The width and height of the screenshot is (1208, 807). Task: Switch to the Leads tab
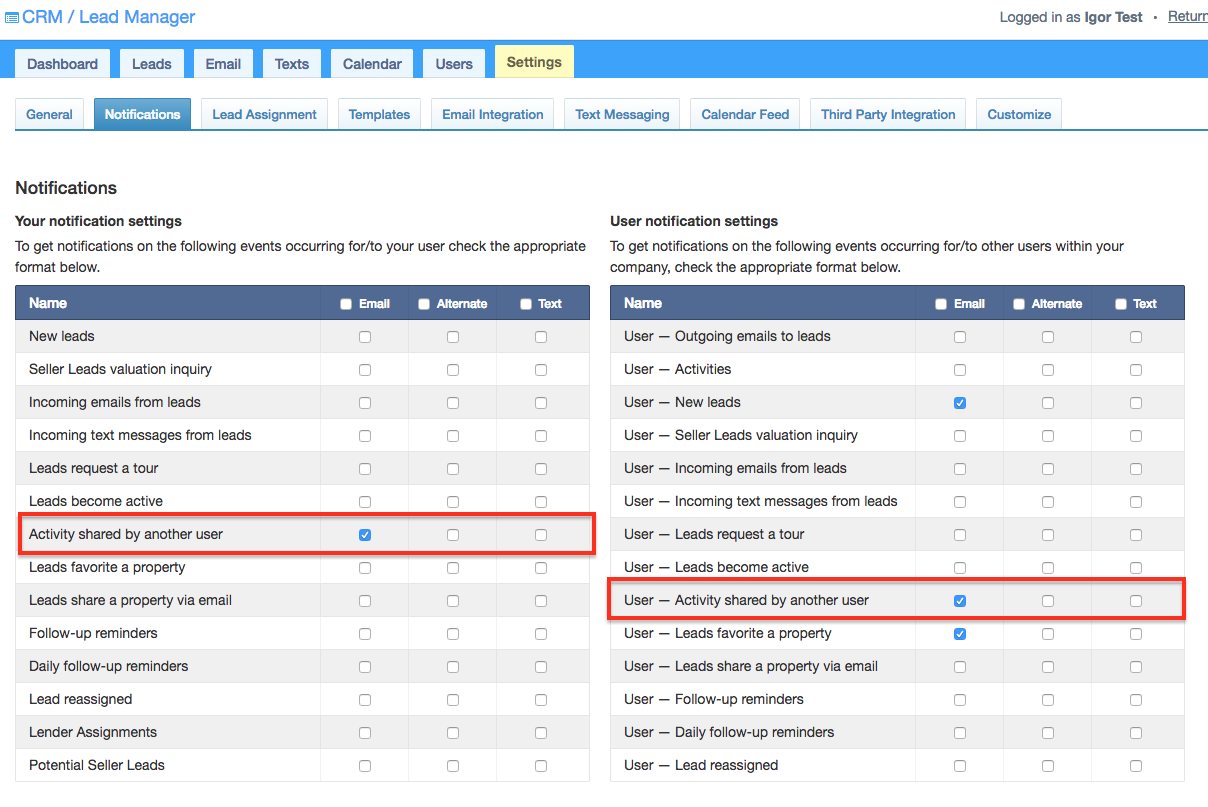(151, 64)
